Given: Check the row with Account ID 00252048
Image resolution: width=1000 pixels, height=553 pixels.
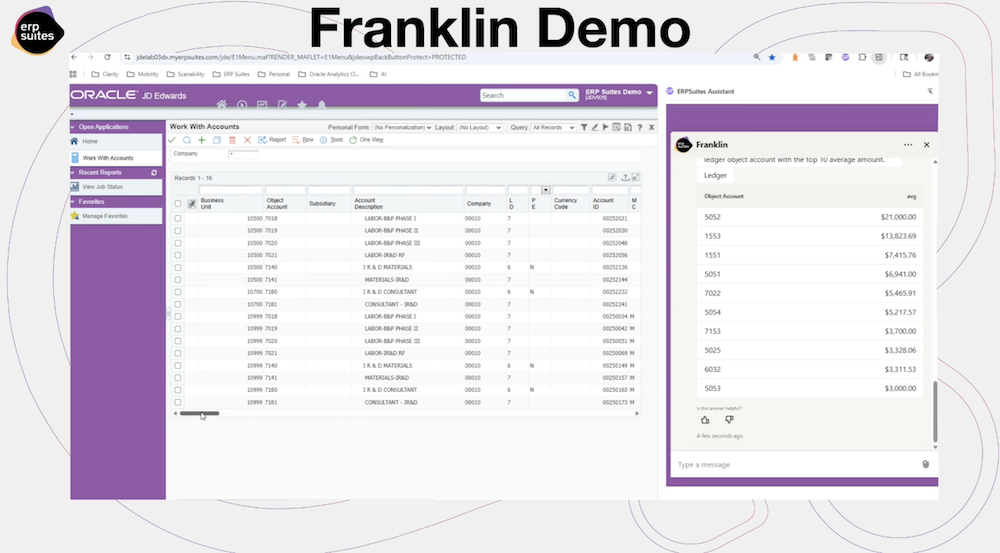Looking at the screenshot, I should [x=178, y=243].
